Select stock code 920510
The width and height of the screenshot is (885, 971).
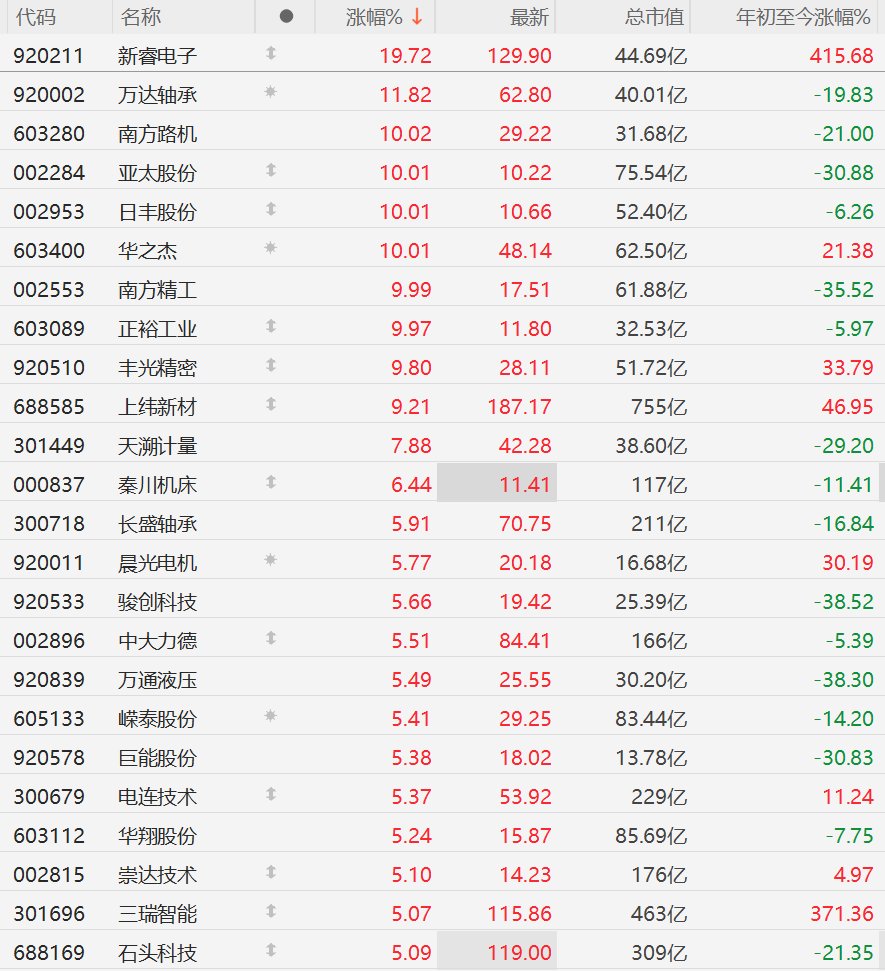(x=49, y=368)
